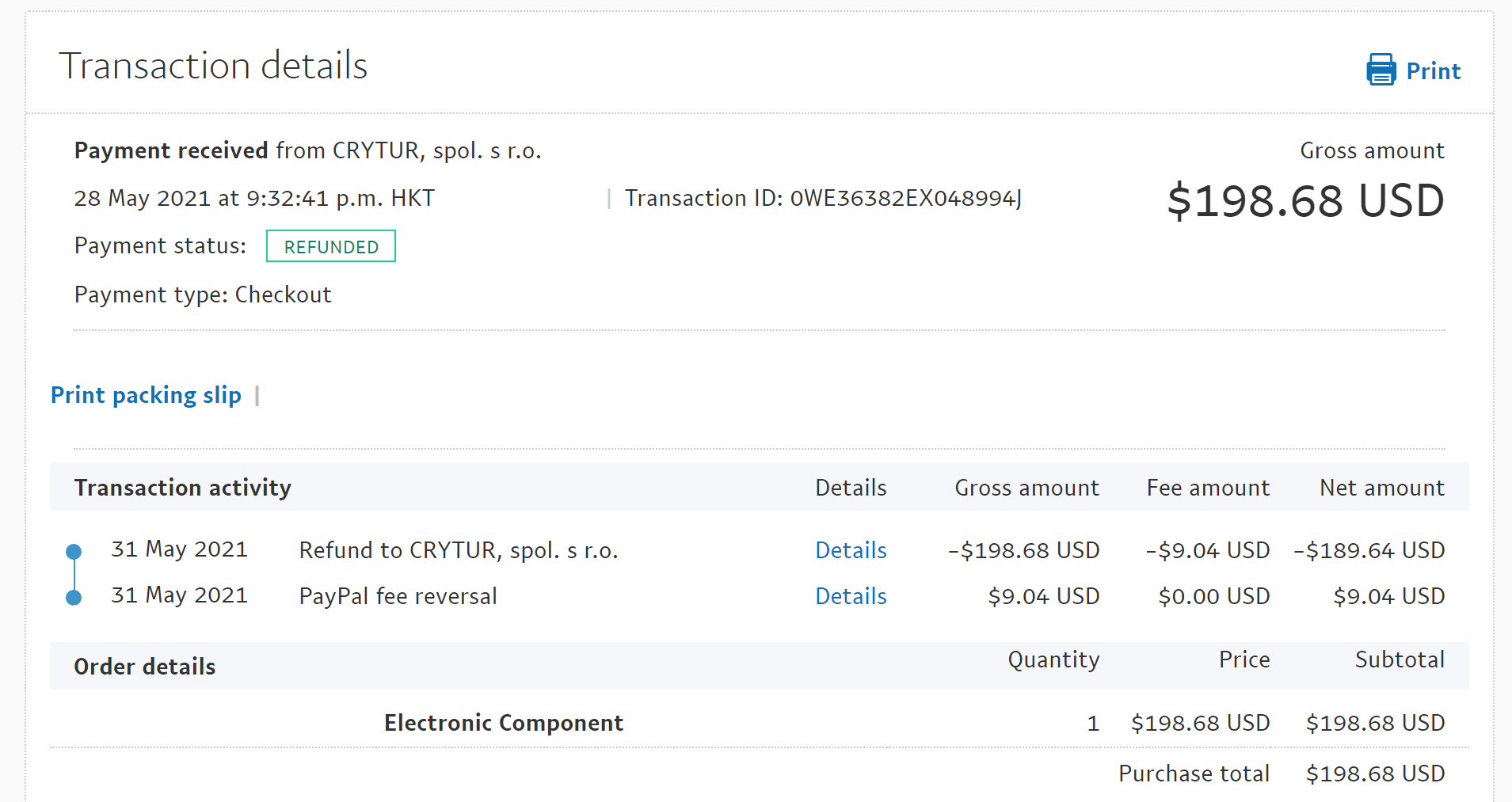The width and height of the screenshot is (1512, 802).
Task: Click the -$9.04 USD fee amount
Action: (x=1208, y=550)
